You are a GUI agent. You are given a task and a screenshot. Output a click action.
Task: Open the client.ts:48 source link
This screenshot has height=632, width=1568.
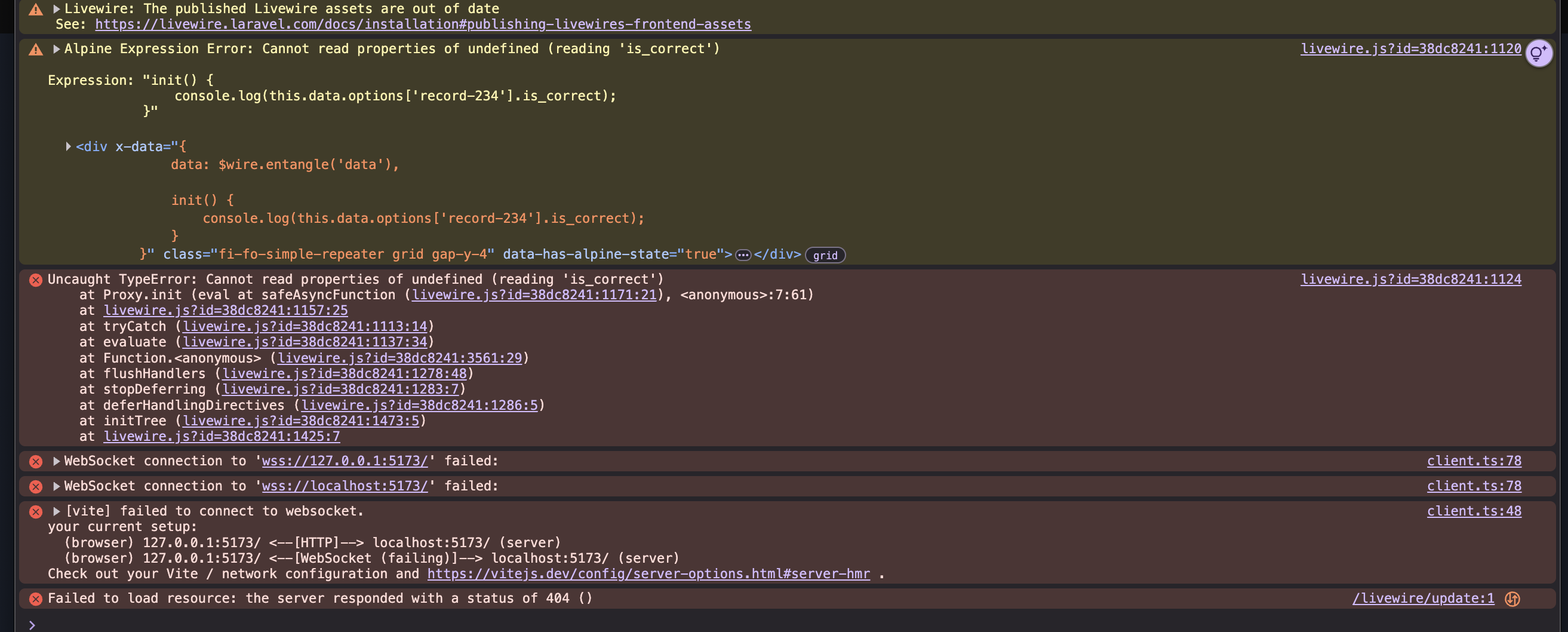pyautogui.click(x=1474, y=511)
